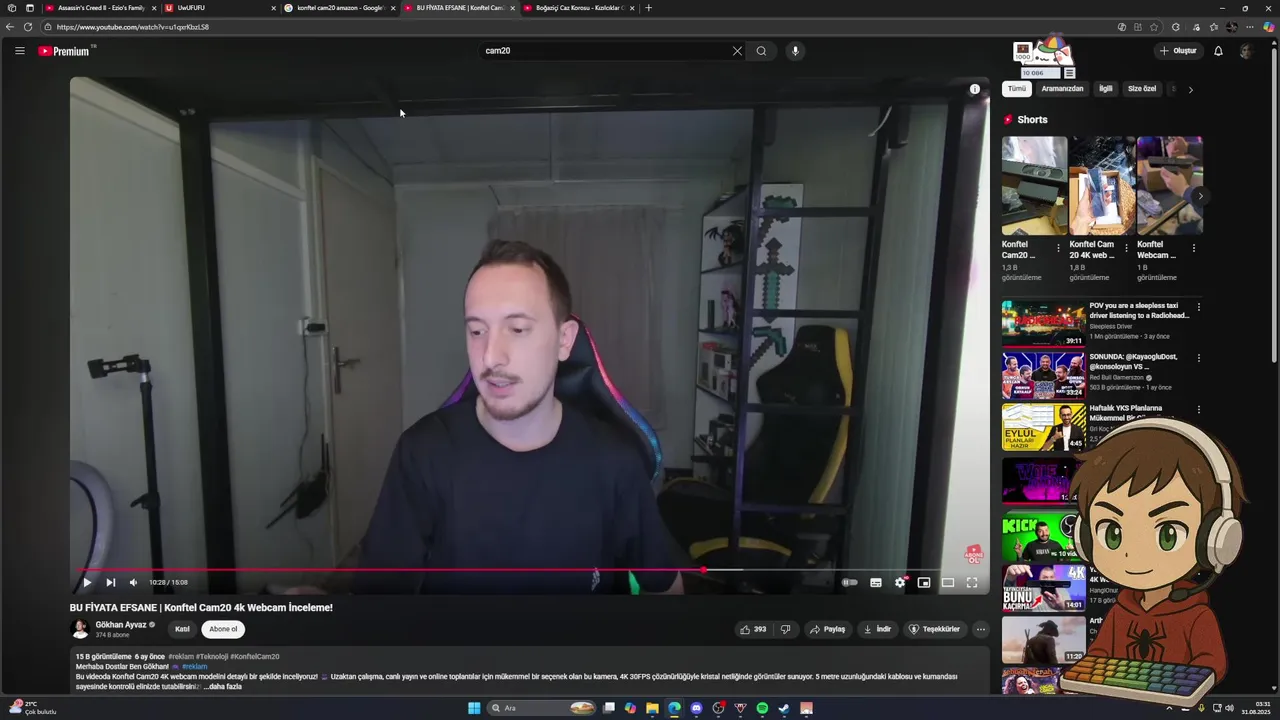Subscribe using Abone ol button
This screenshot has height=720, width=1280.
pos(223,629)
